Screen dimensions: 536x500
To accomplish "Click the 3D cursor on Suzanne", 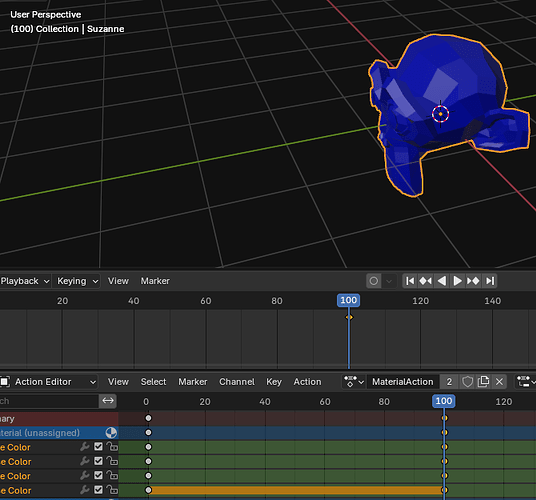I will (441, 114).
